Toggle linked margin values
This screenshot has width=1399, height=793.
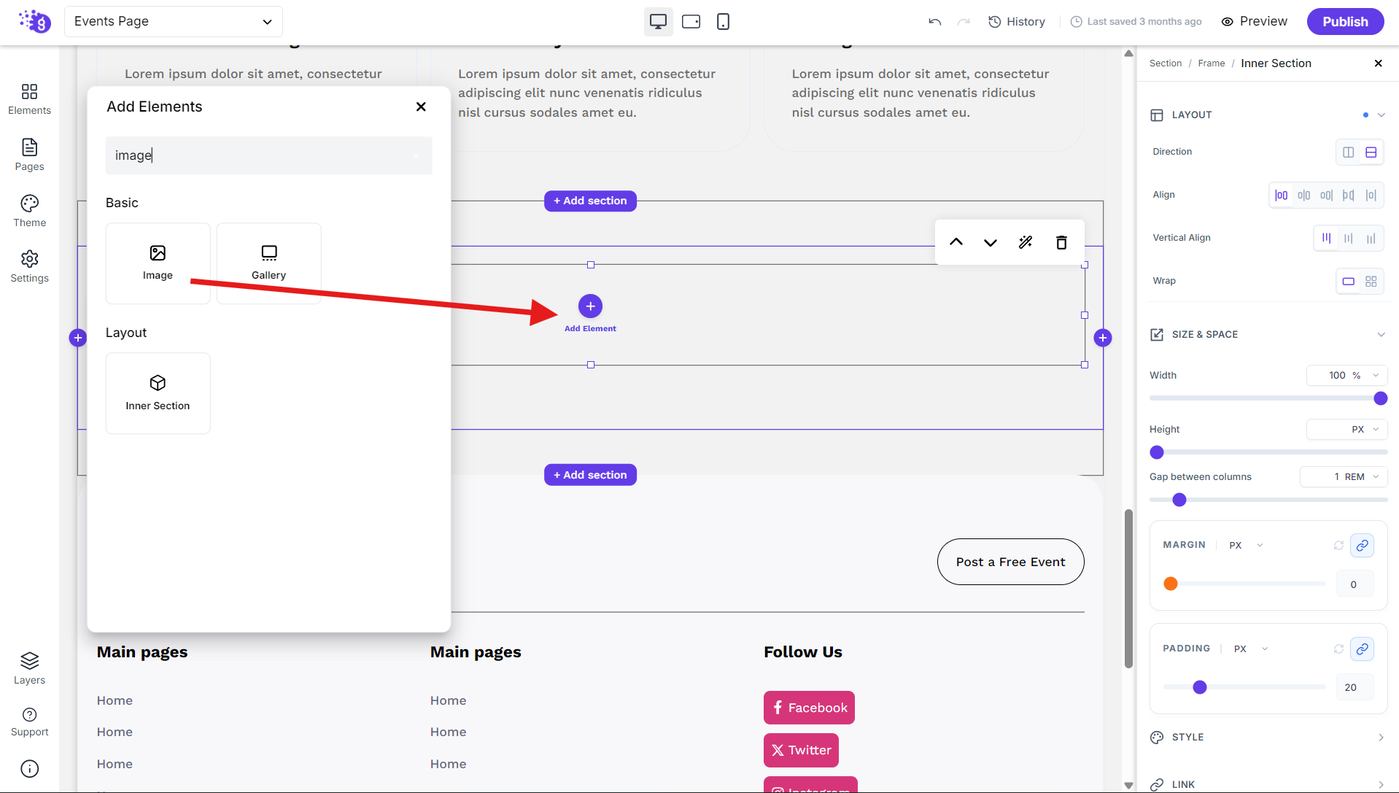click(x=1362, y=545)
